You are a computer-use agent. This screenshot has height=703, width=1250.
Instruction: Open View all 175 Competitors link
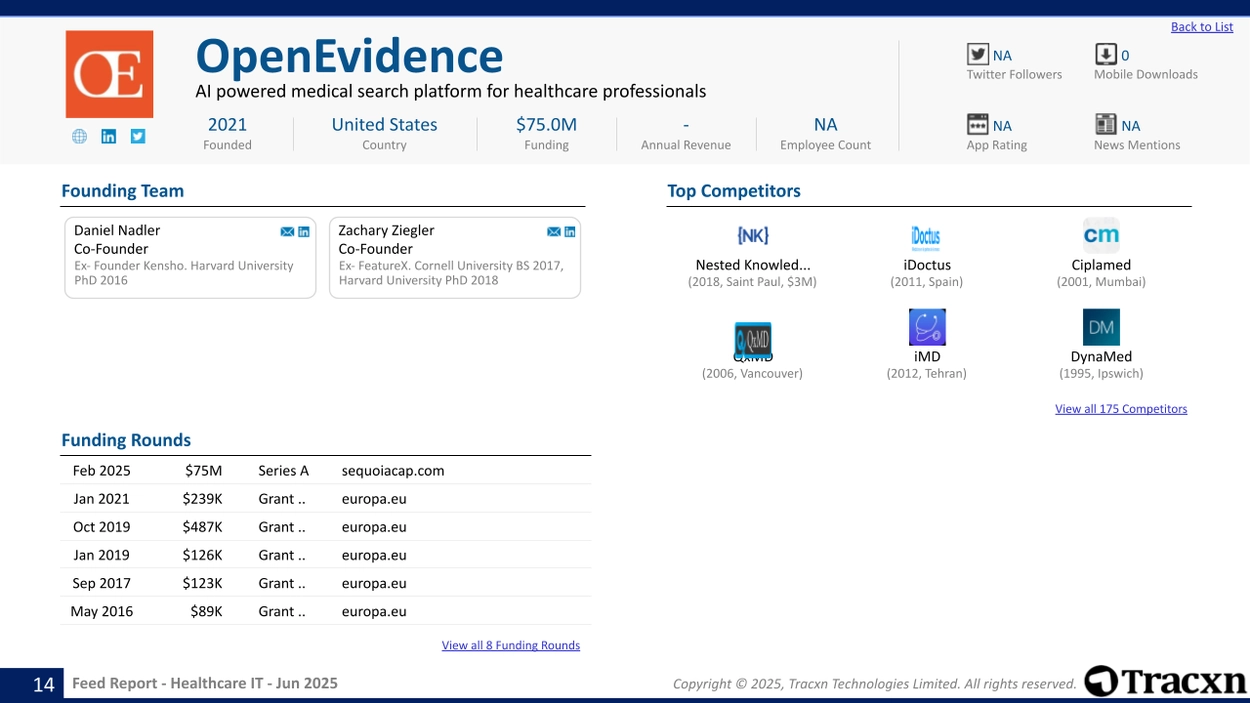pyautogui.click(x=1121, y=409)
